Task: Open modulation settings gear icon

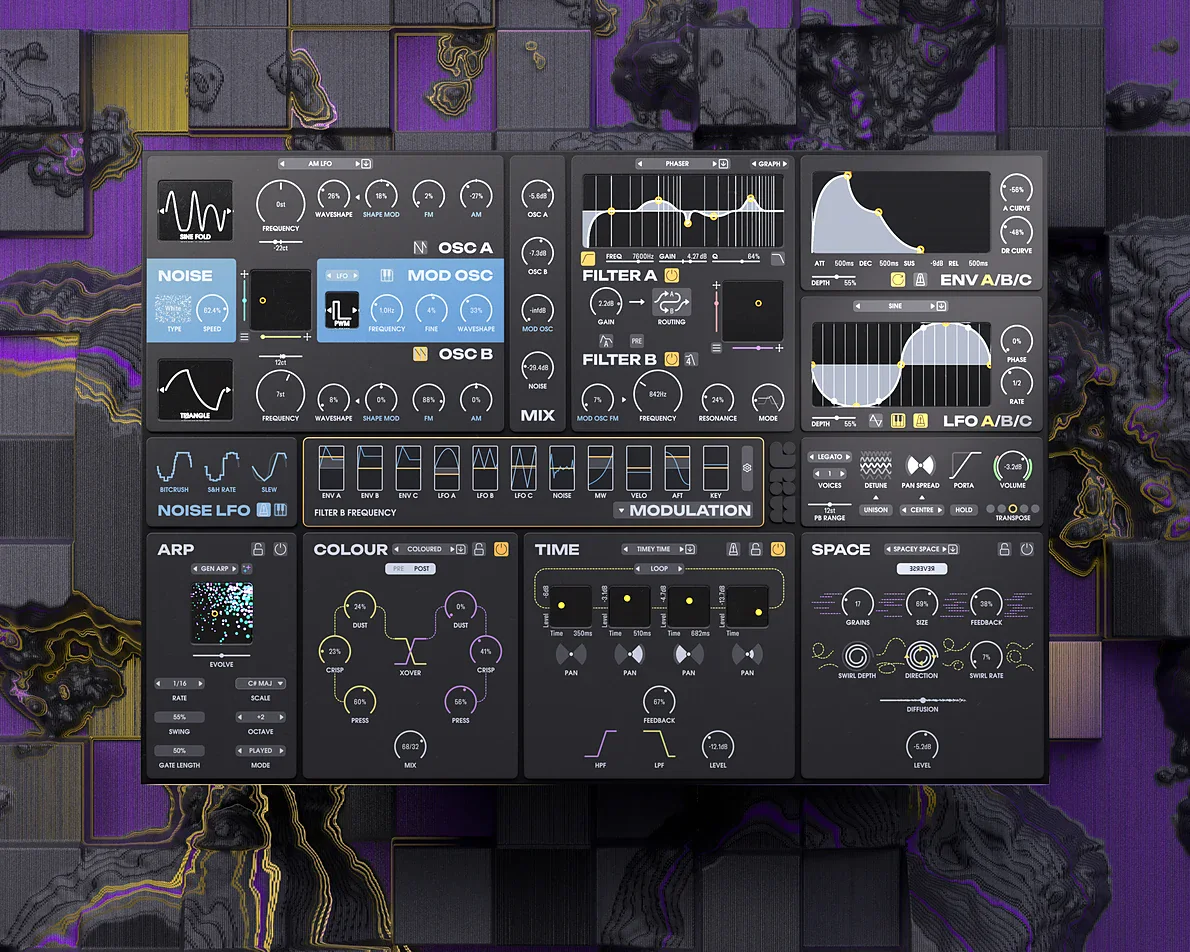Action: point(747,468)
